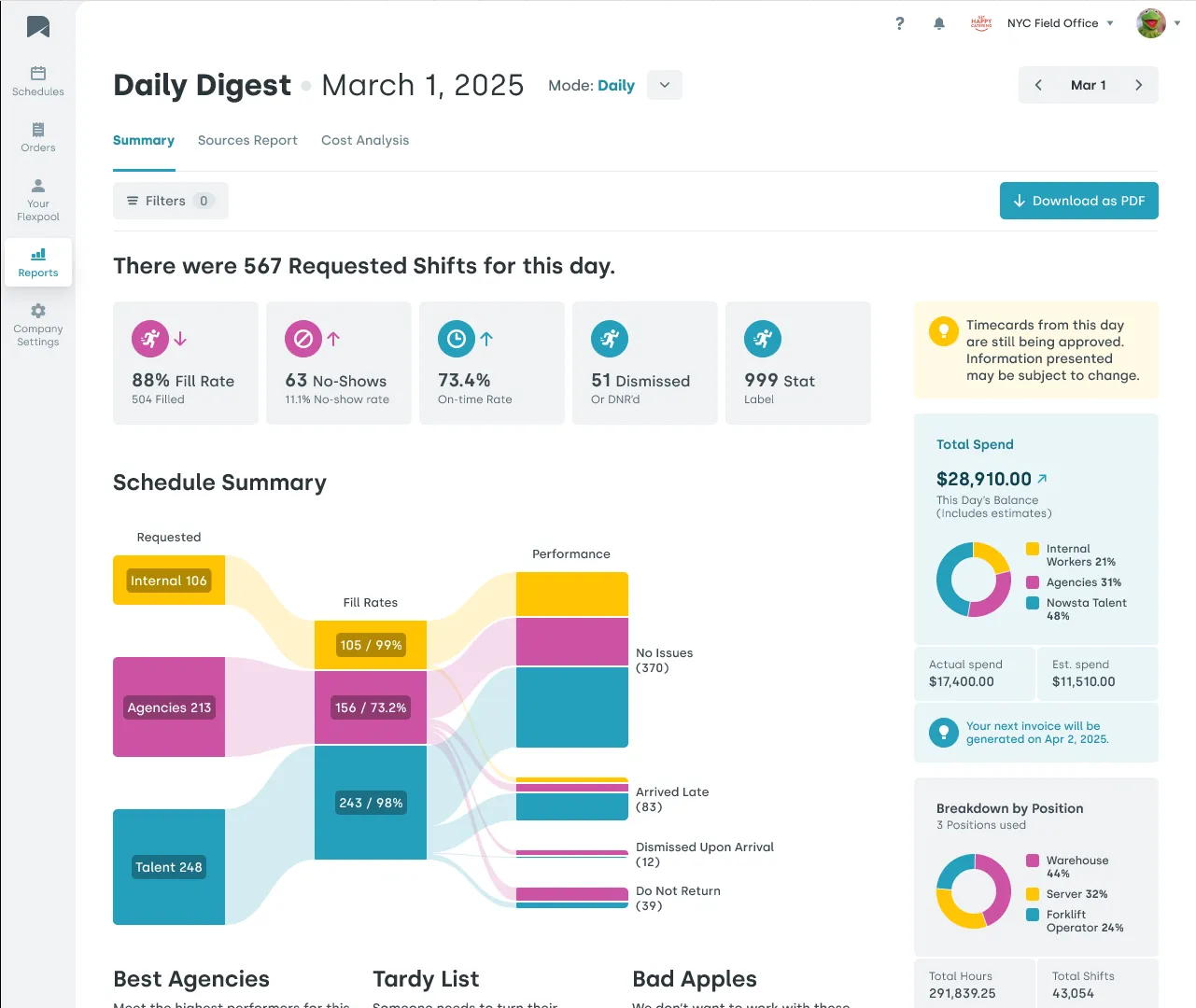Click the help question mark icon
The width and height of the screenshot is (1196, 1008).
[x=899, y=23]
